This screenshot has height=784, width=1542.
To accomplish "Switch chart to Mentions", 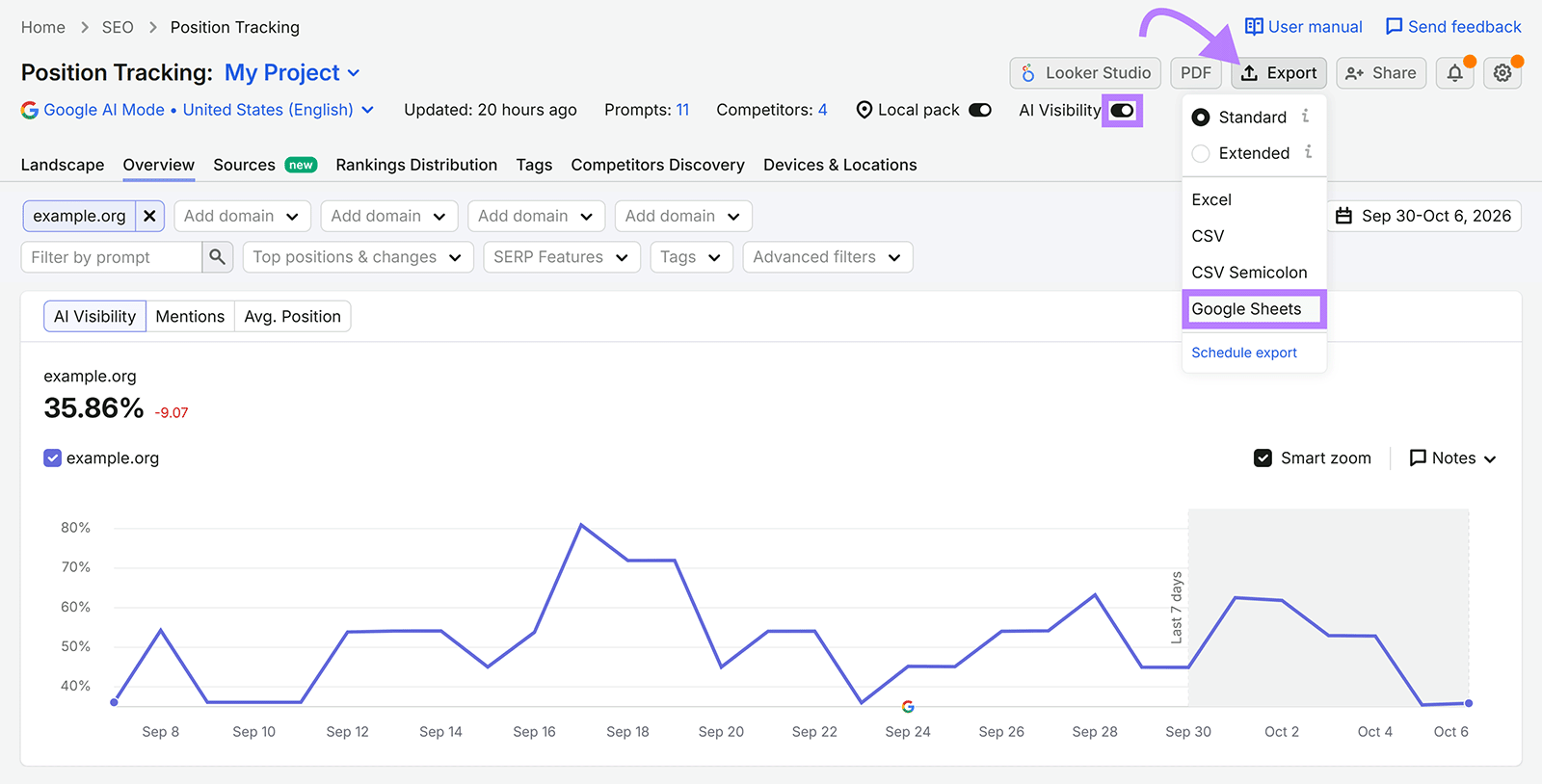I will pyautogui.click(x=190, y=316).
